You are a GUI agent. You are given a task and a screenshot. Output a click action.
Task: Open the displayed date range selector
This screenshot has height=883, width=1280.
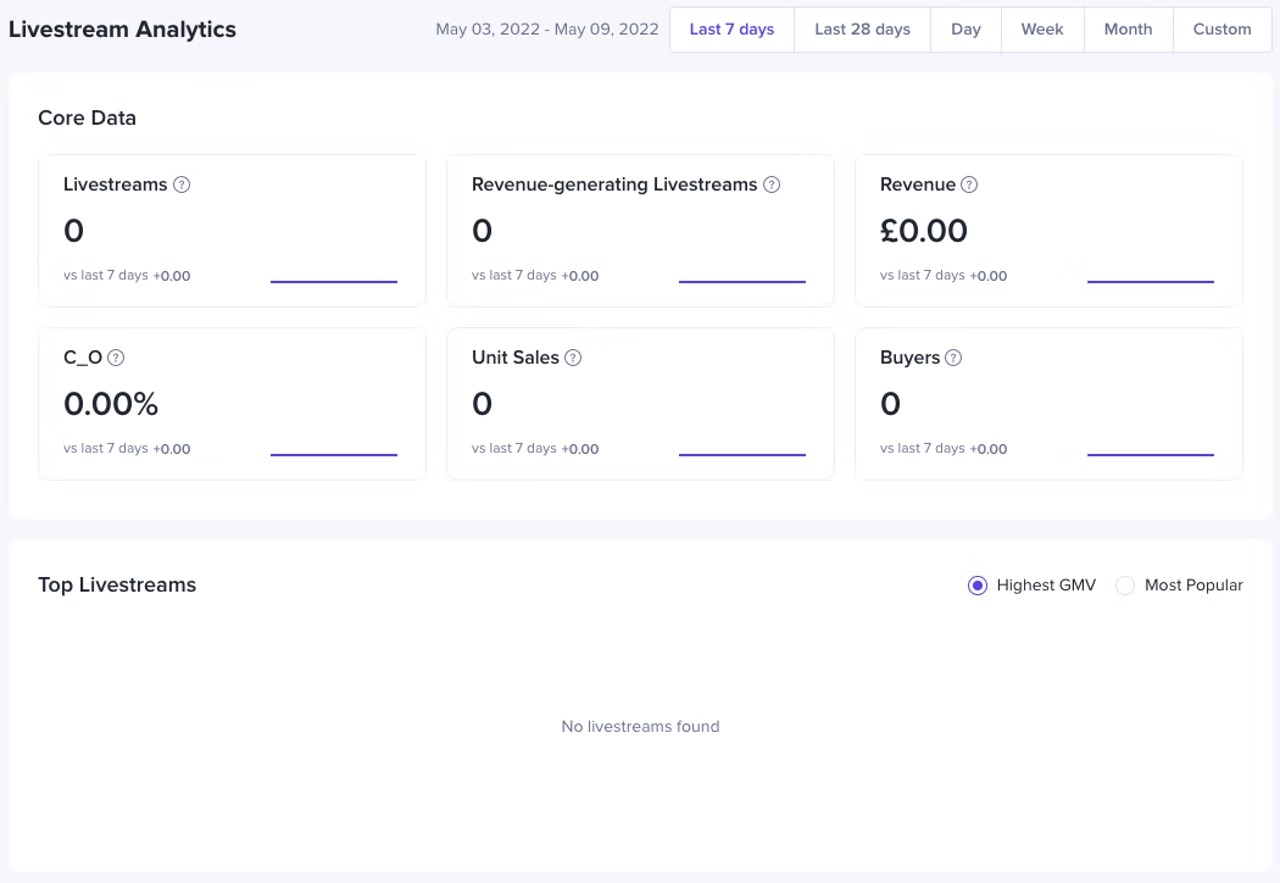point(547,29)
